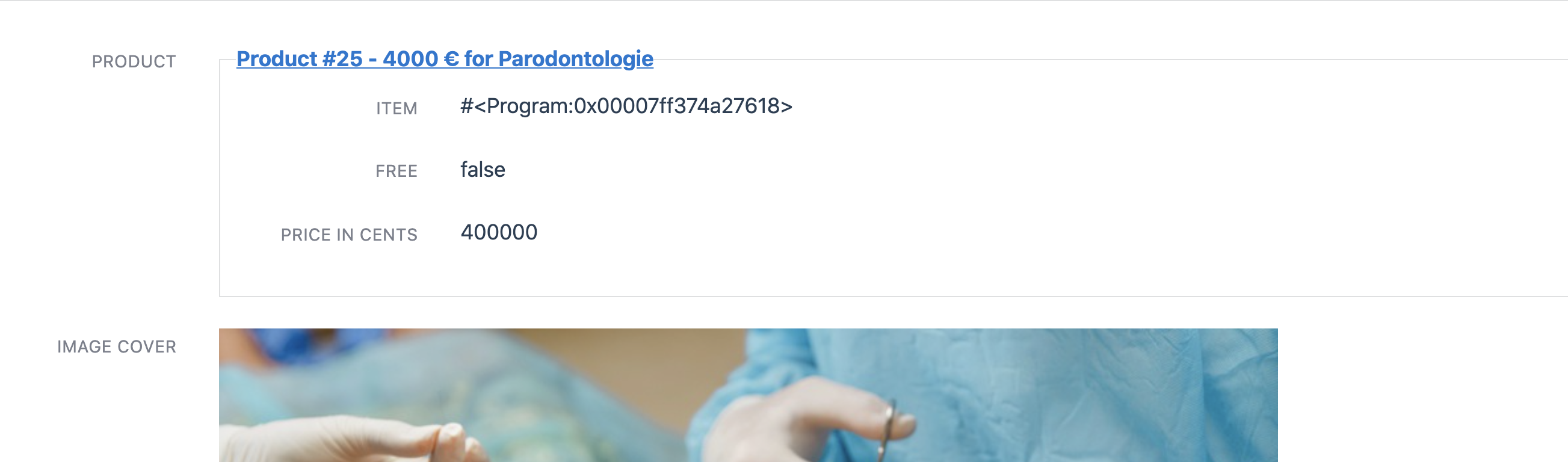Screen dimensions: 1568x462
Task: Select the PRICE IN CENTS label
Action: (x=349, y=235)
